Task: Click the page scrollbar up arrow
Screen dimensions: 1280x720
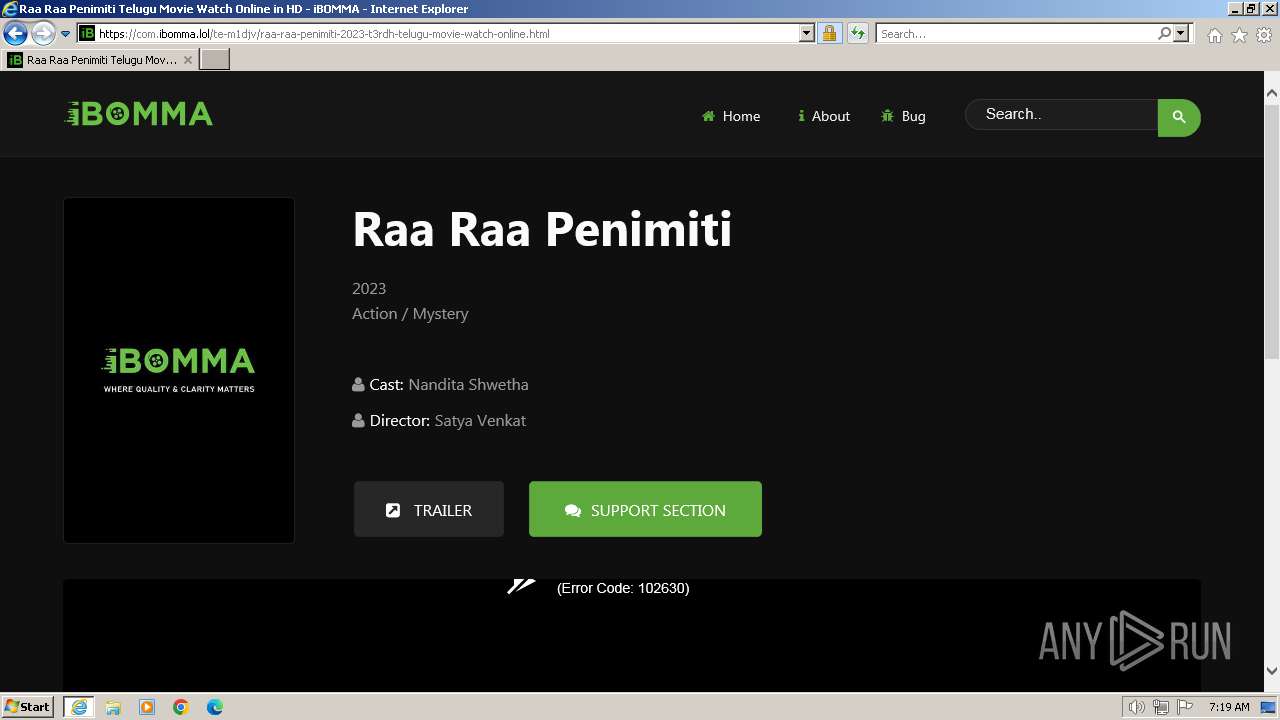Action: tap(1272, 93)
